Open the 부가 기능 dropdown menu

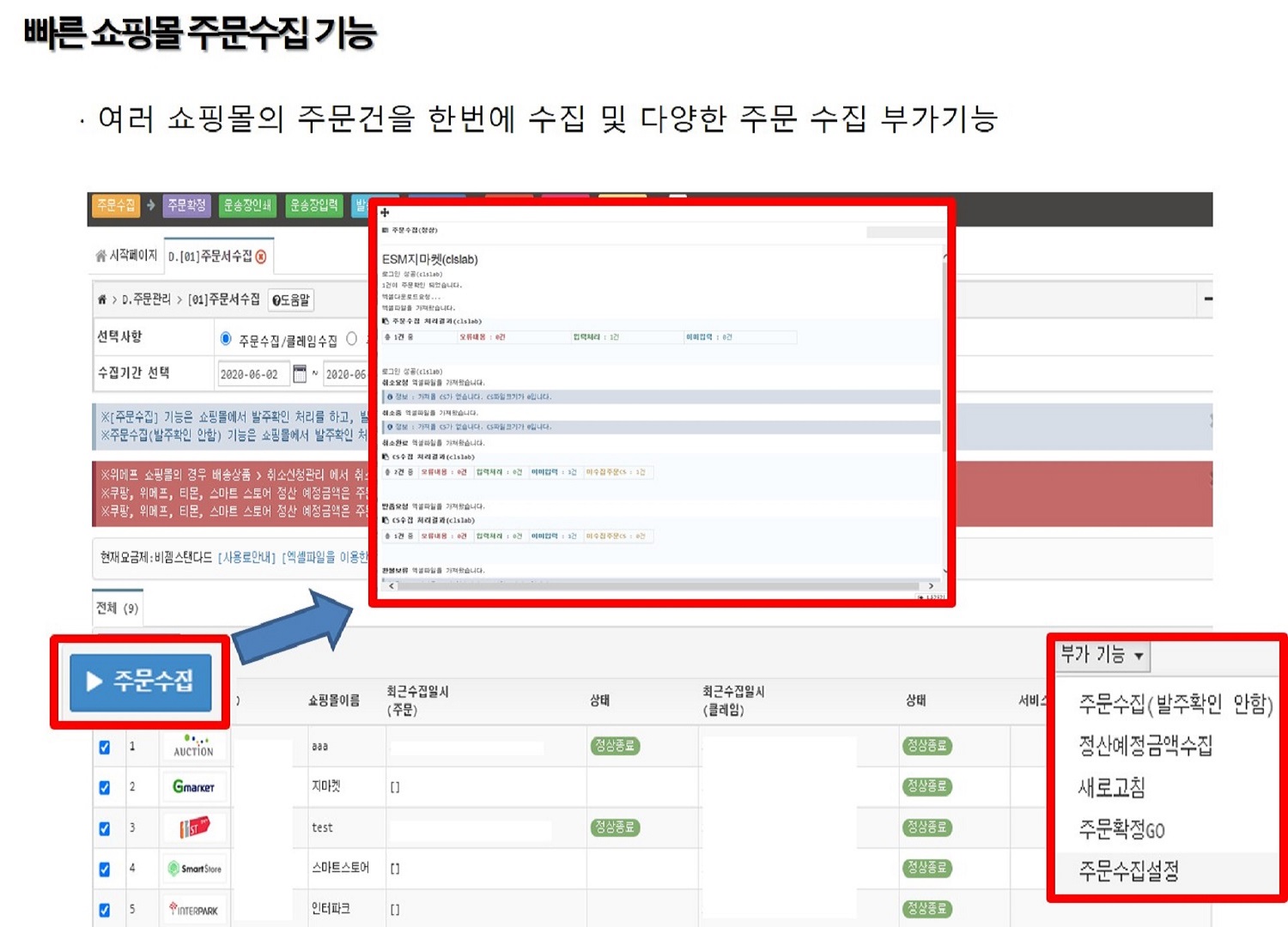point(1102,655)
